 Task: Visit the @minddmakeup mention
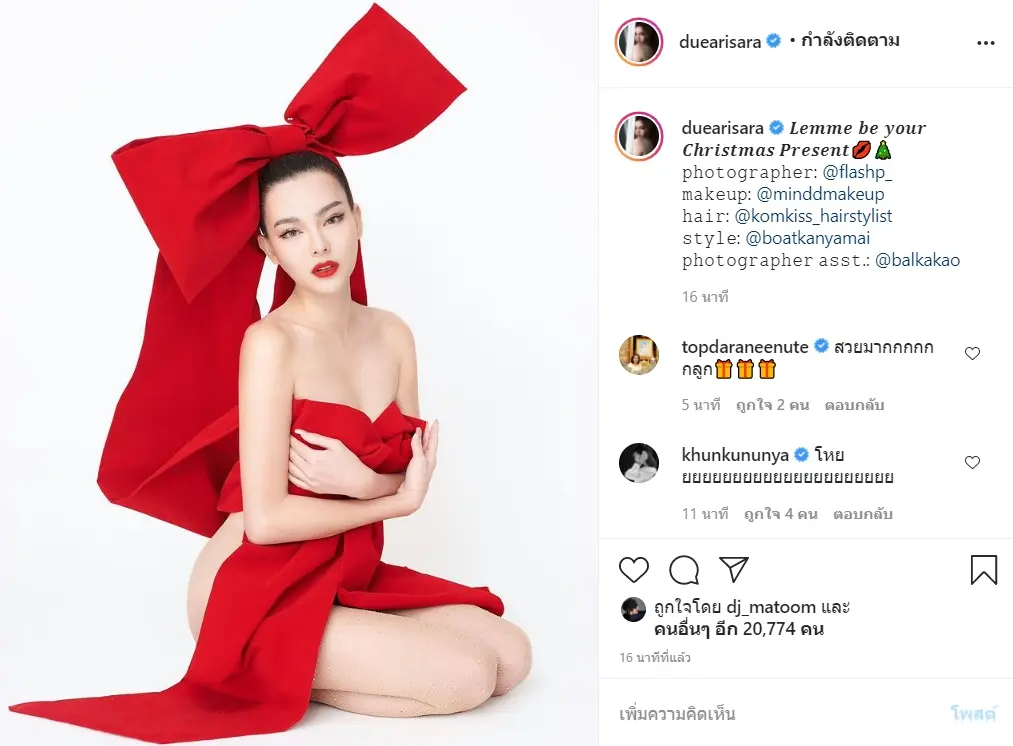coord(820,194)
